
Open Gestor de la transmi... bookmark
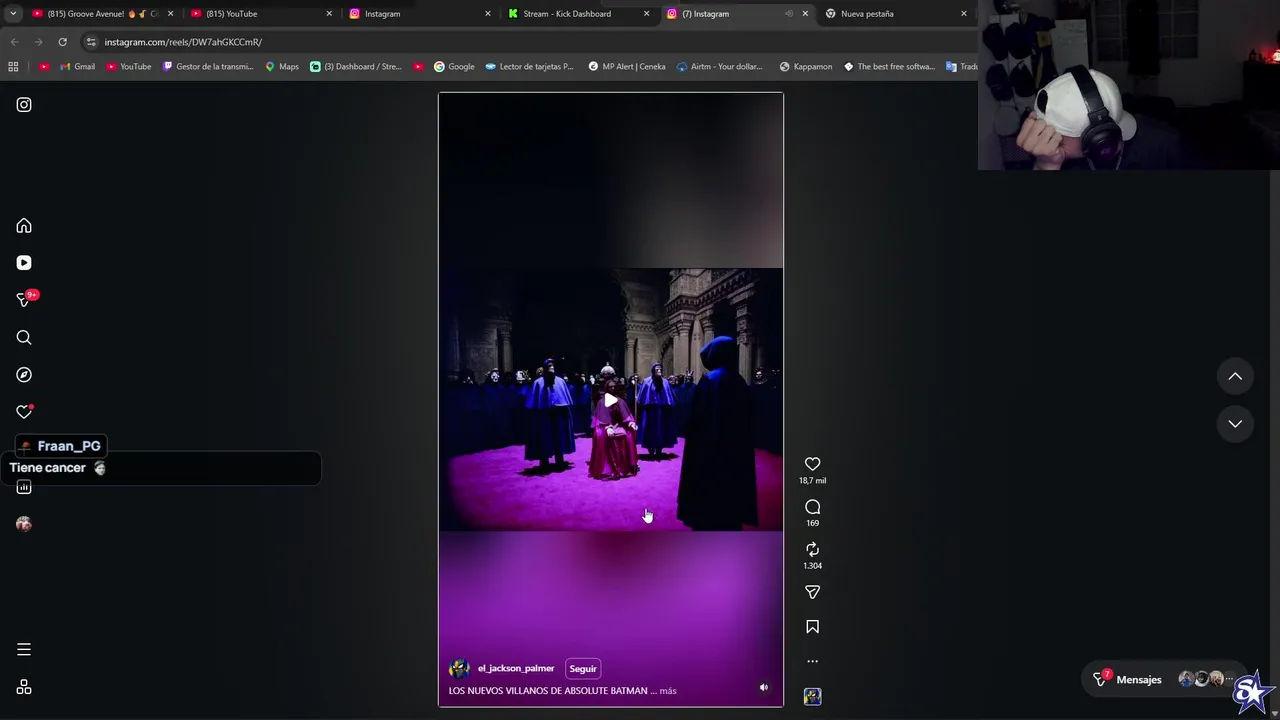click(208, 67)
